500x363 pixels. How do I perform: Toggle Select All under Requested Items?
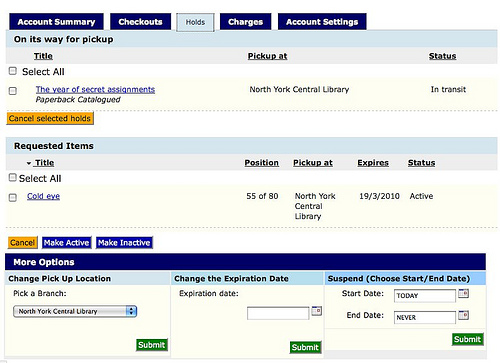pyautogui.click(x=13, y=178)
